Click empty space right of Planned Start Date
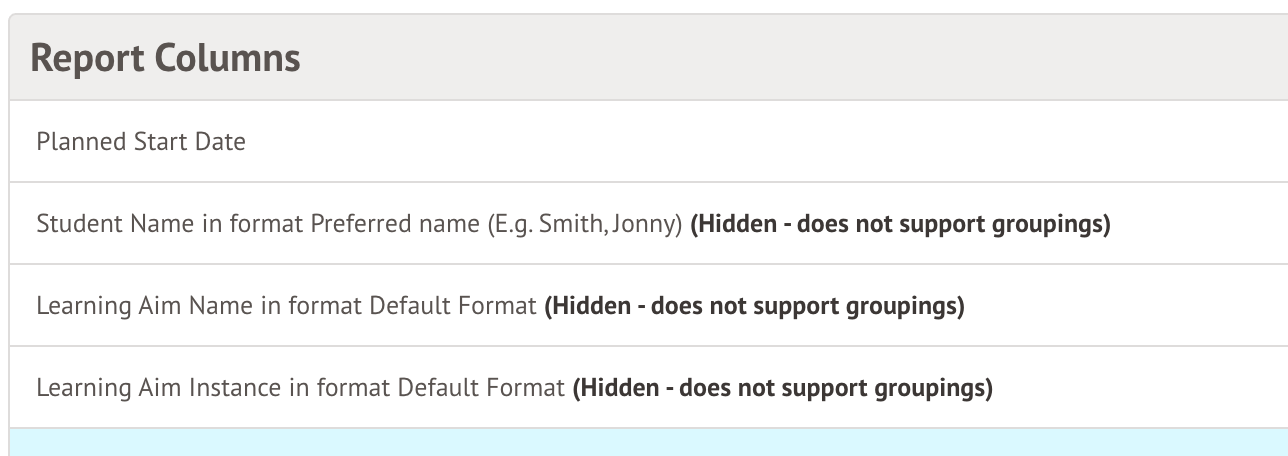 point(800,142)
